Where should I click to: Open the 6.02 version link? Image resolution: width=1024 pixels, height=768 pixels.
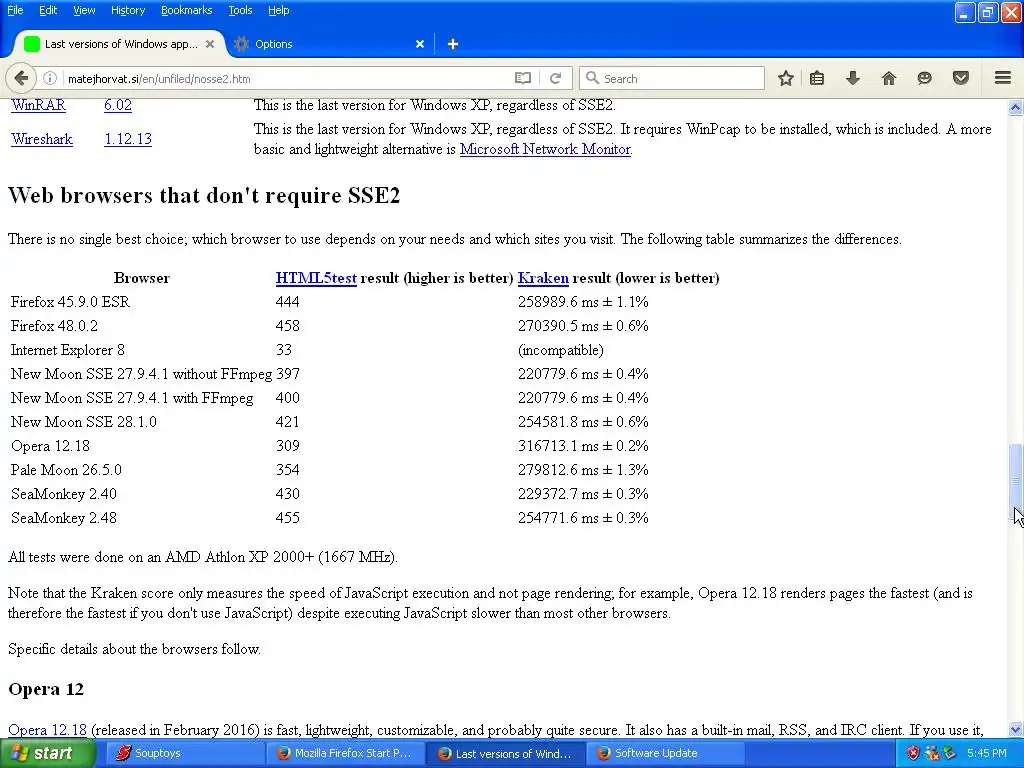tap(118, 105)
